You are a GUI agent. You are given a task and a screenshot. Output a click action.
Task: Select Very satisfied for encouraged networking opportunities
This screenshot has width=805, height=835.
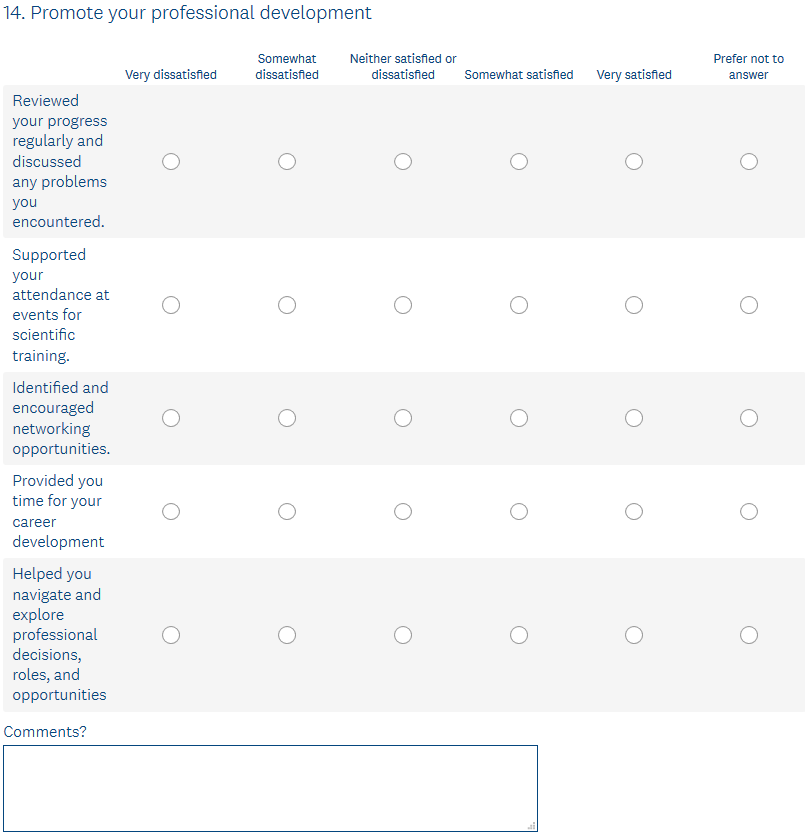tap(634, 418)
